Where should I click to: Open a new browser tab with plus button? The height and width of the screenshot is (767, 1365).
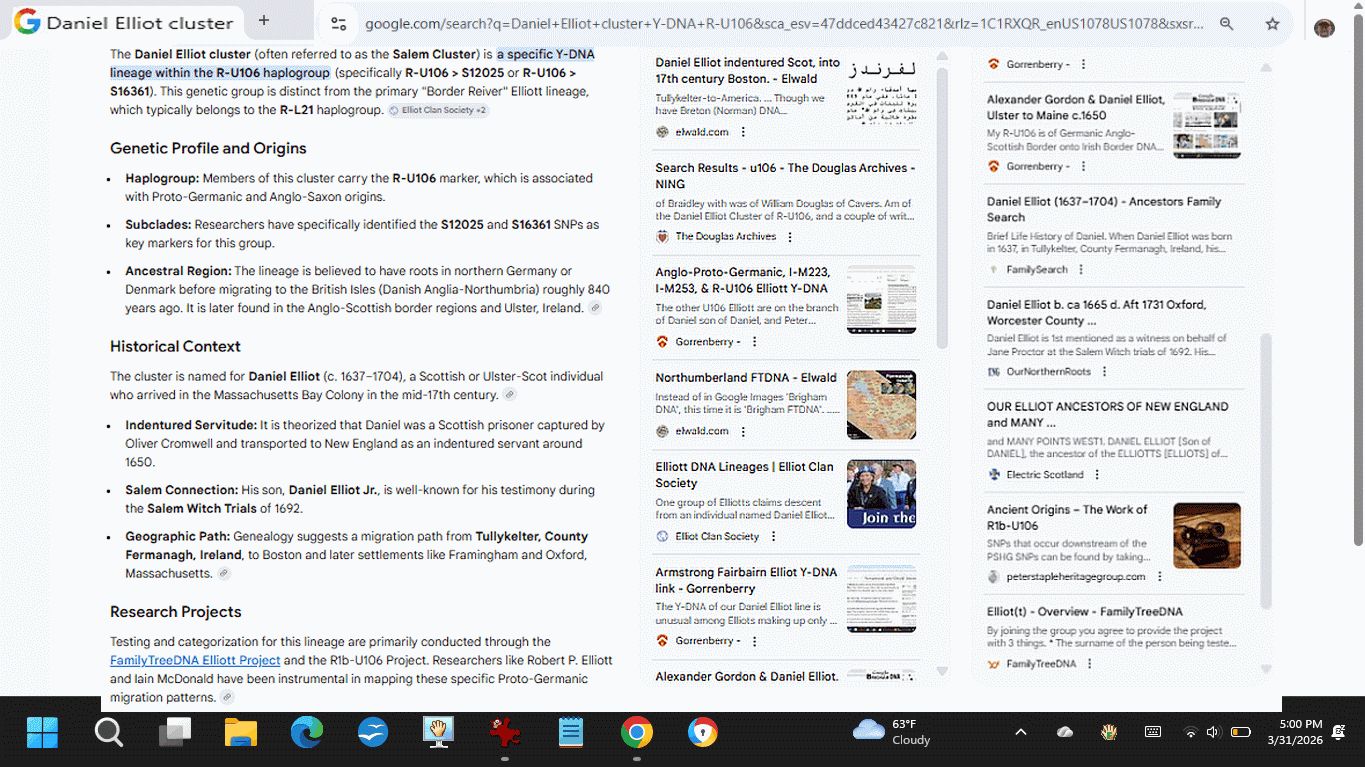[263, 21]
